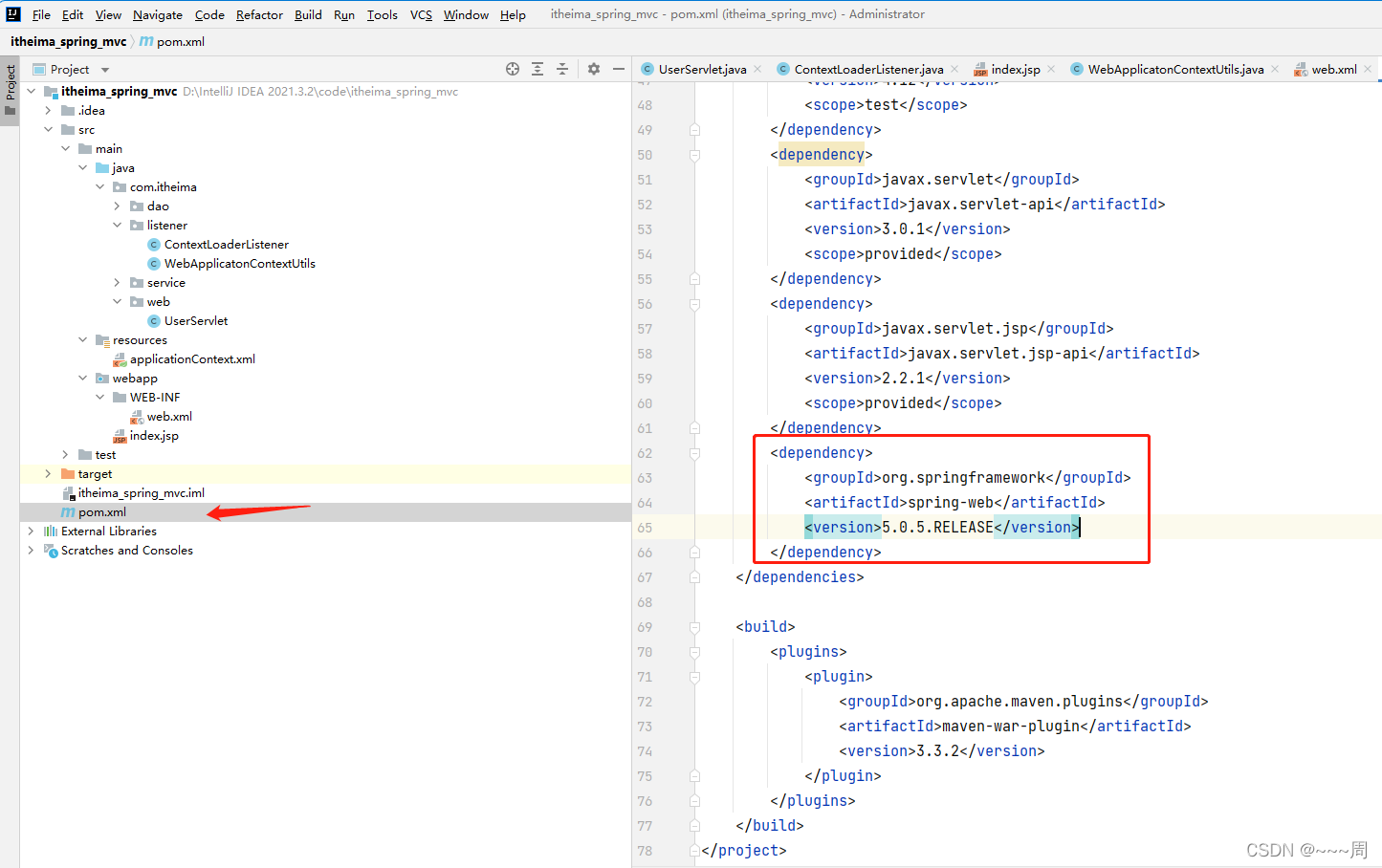The width and height of the screenshot is (1382, 868).
Task: Select web.xml under WEB-INF in tree
Action: (x=168, y=416)
